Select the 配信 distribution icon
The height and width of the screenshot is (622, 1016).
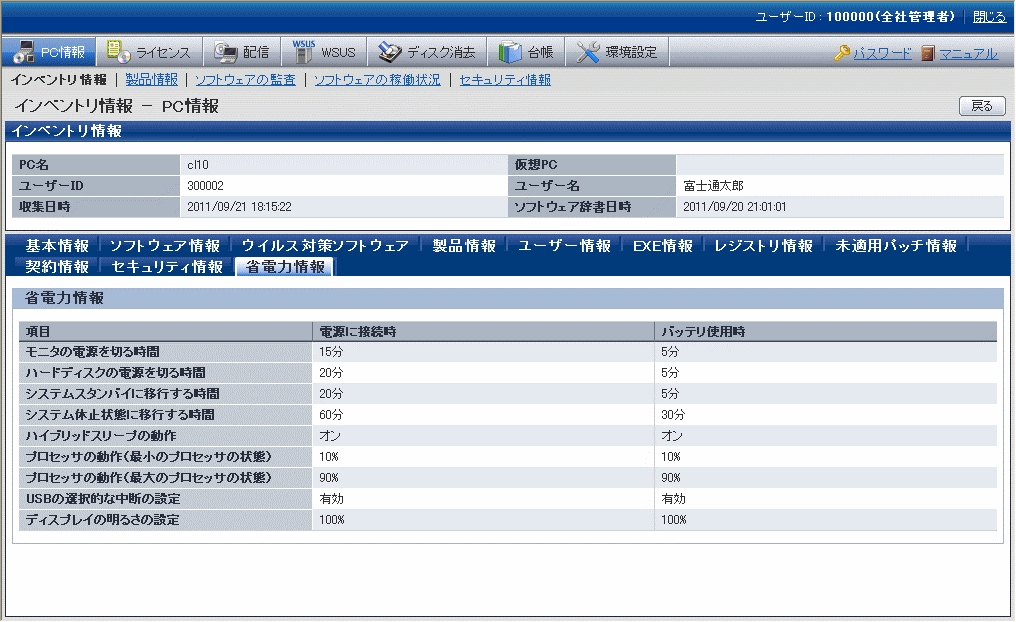225,53
